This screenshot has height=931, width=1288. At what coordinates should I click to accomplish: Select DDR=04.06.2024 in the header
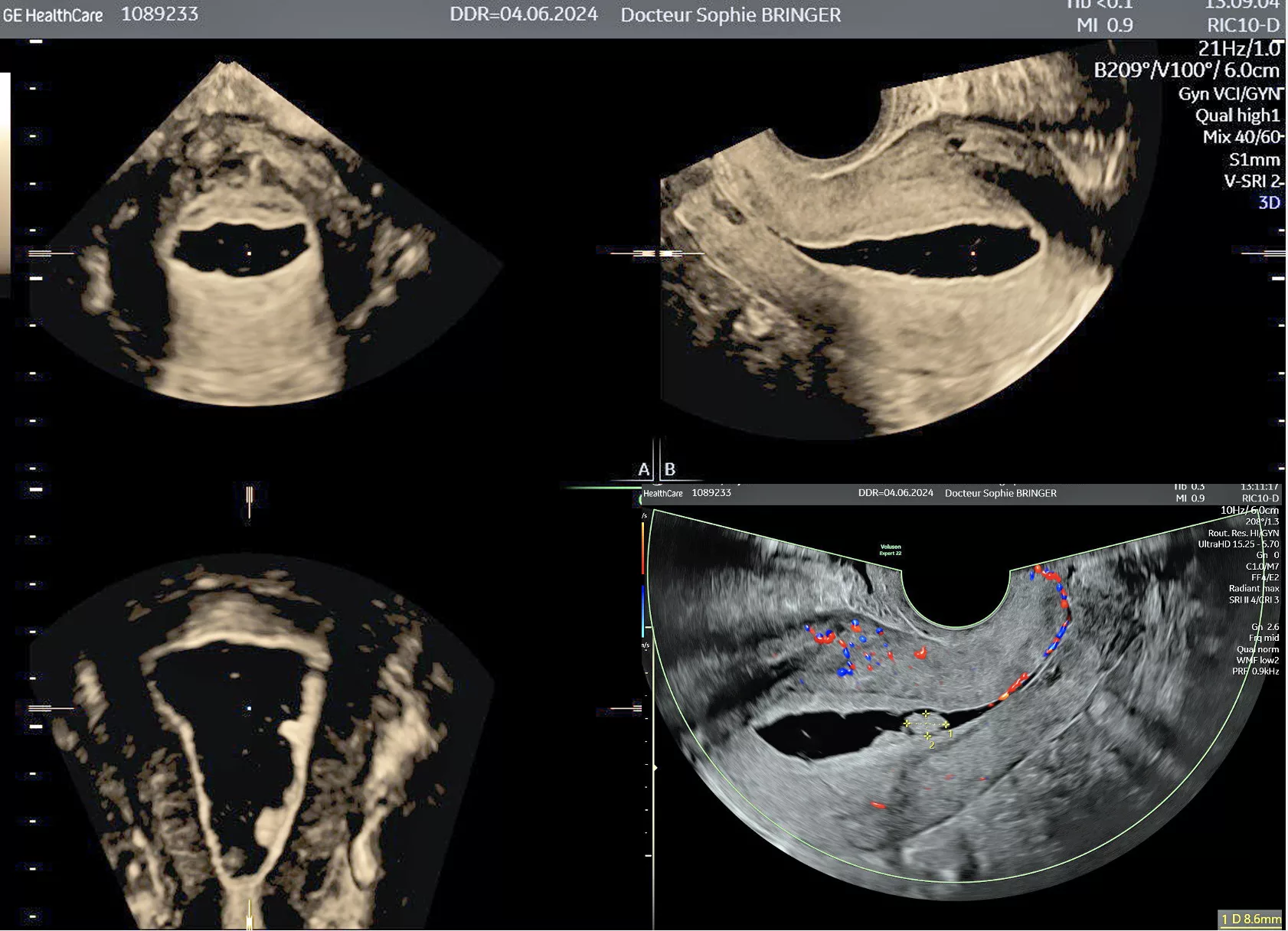[x=523, y=15]
